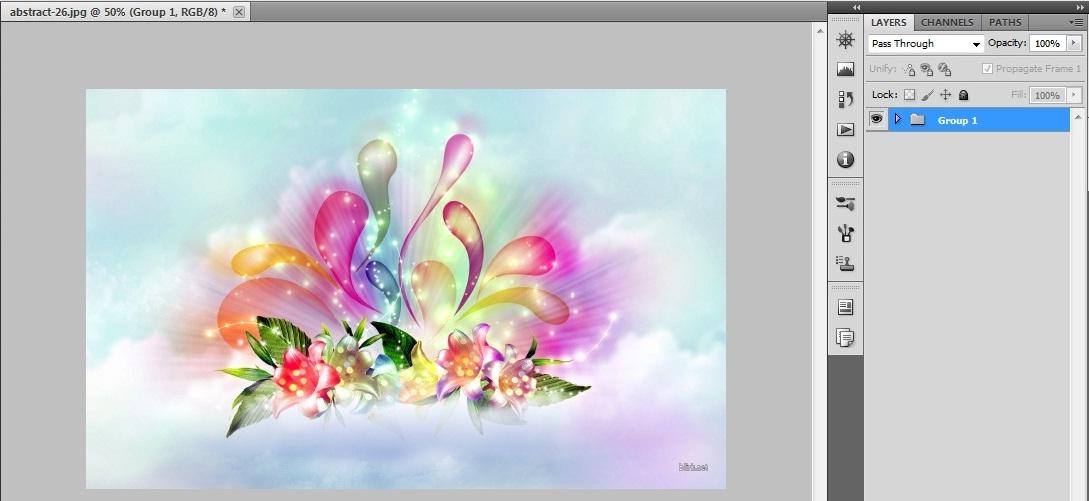Toggle lock all for the group
Viewport: 1089px width, 501px height.
[x=963, y=95]
